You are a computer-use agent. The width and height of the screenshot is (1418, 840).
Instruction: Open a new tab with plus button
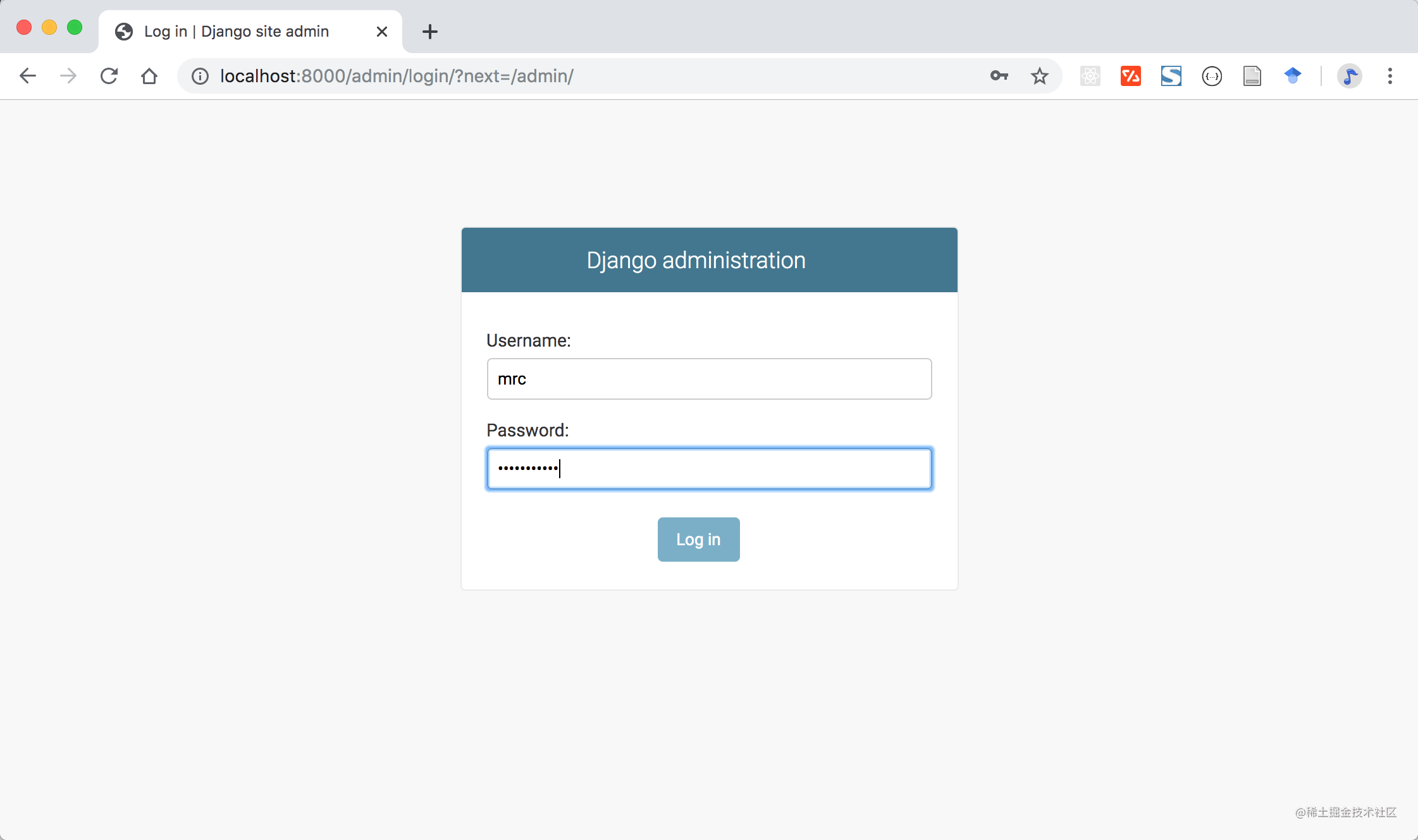click(x=430, y=32)
